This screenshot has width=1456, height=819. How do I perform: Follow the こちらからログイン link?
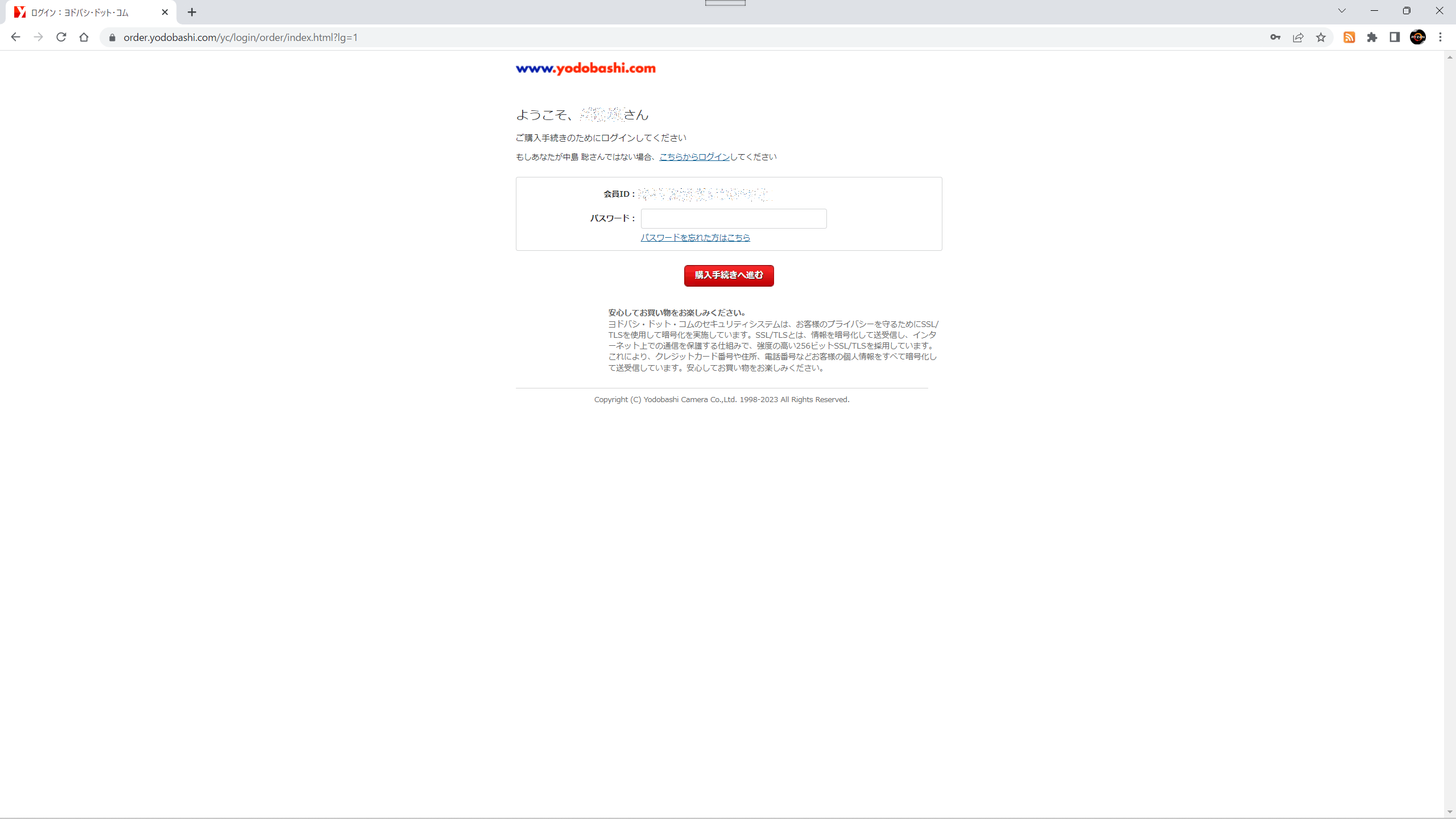coord(694,157)
